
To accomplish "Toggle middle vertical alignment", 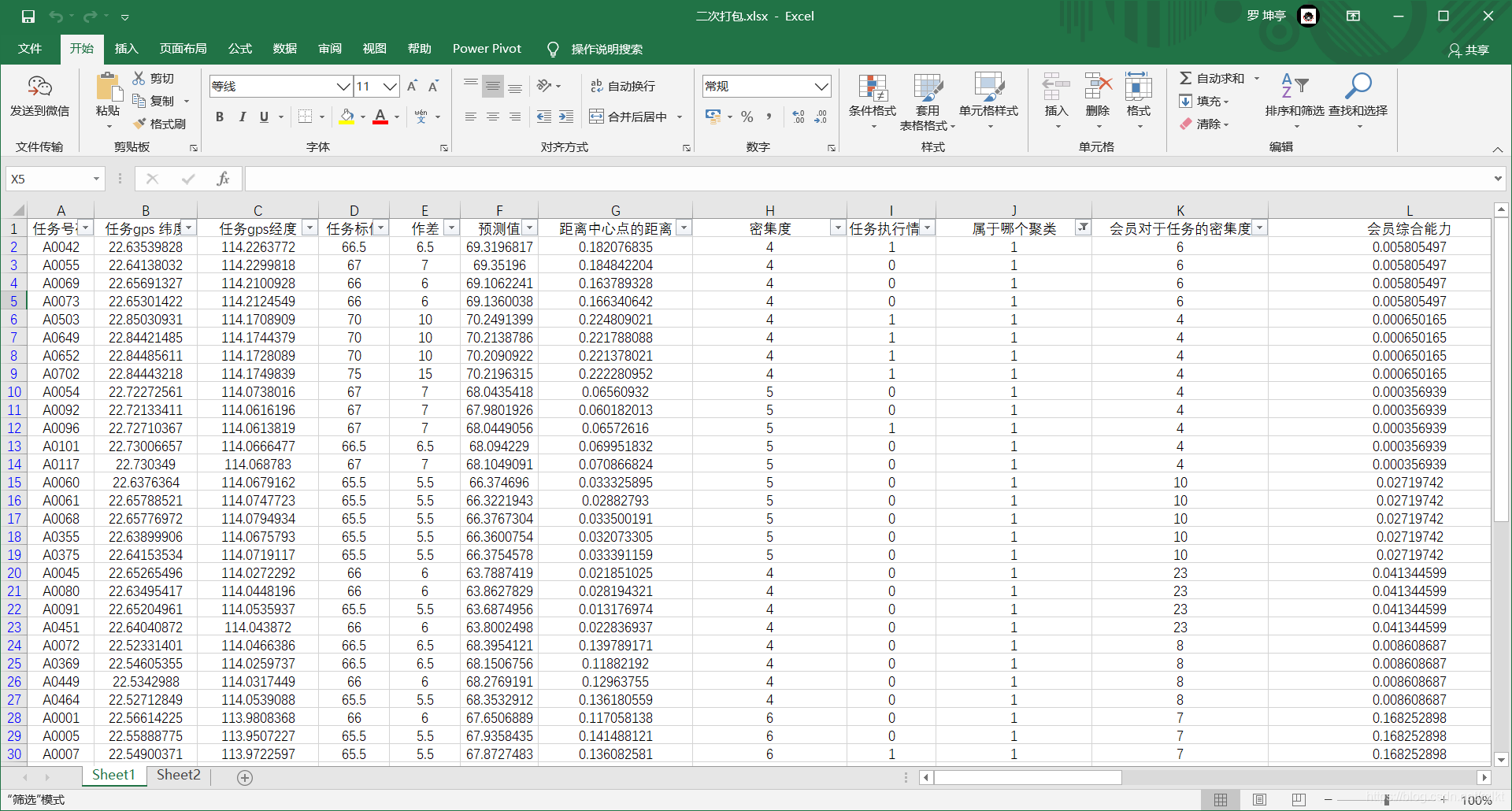I will click(x=493, y=86).
